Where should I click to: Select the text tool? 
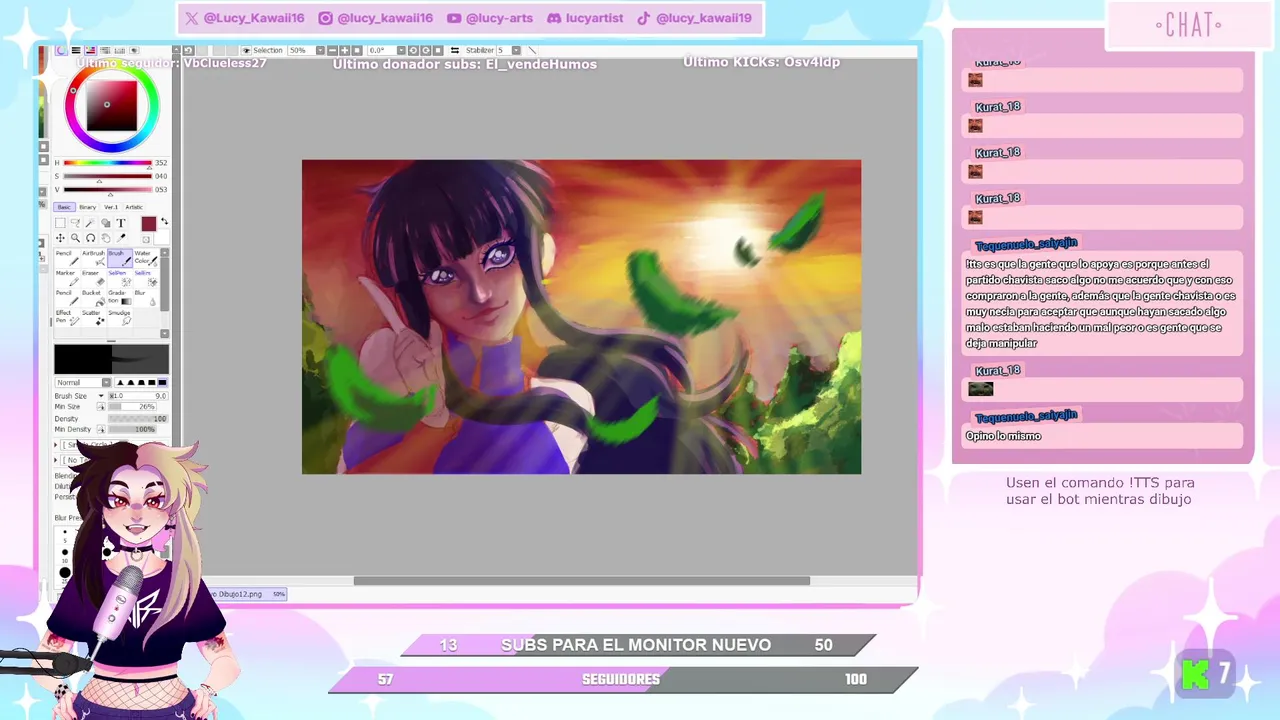pyautogui.click(x=121, y=223)
